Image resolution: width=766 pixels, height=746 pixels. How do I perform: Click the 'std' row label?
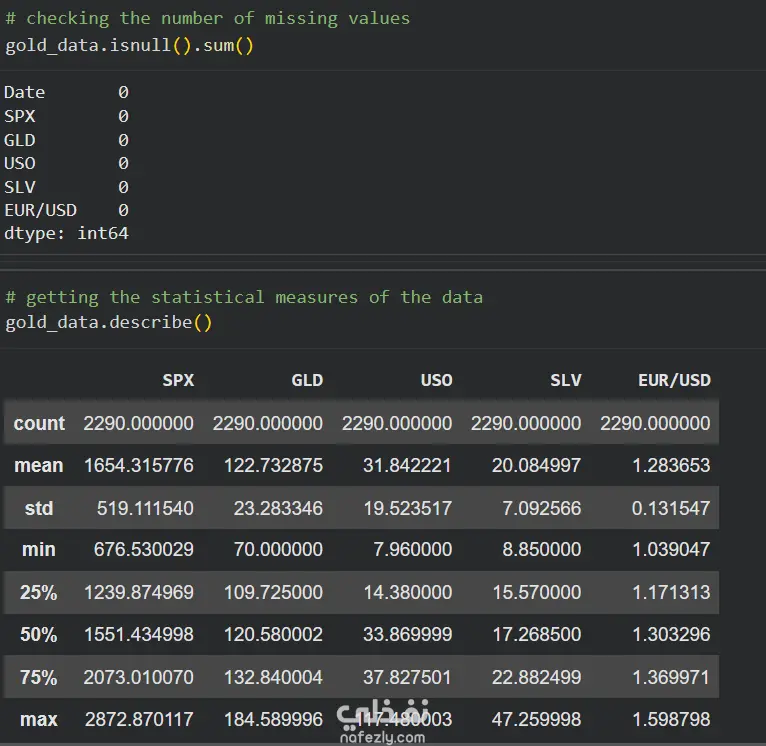pos(39,508)
